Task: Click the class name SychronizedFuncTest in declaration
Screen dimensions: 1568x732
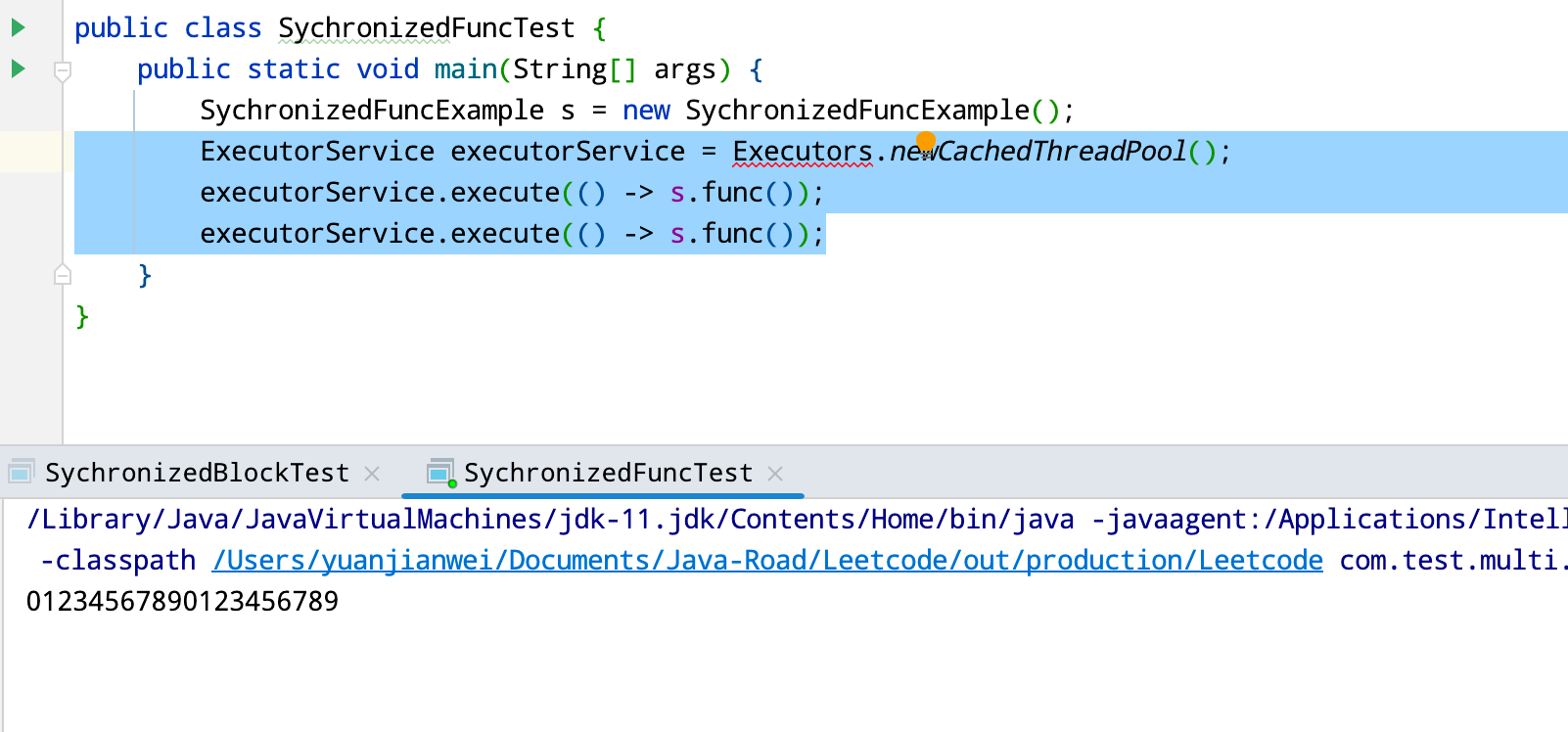Action: (426, 28)
